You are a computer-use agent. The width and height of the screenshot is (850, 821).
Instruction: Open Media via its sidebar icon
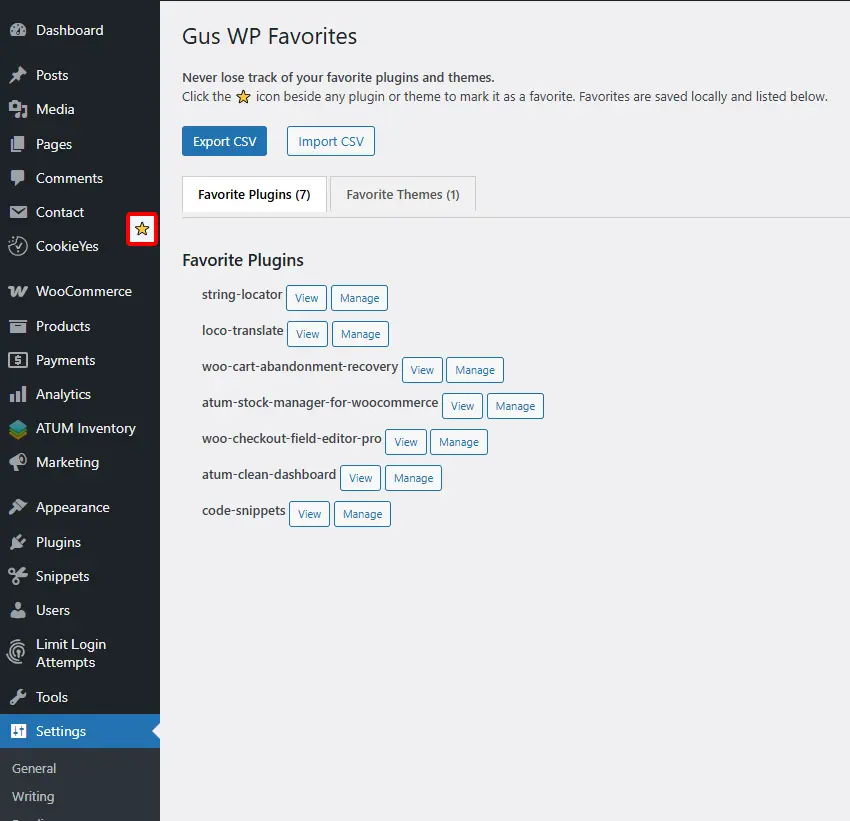[17, 110]
